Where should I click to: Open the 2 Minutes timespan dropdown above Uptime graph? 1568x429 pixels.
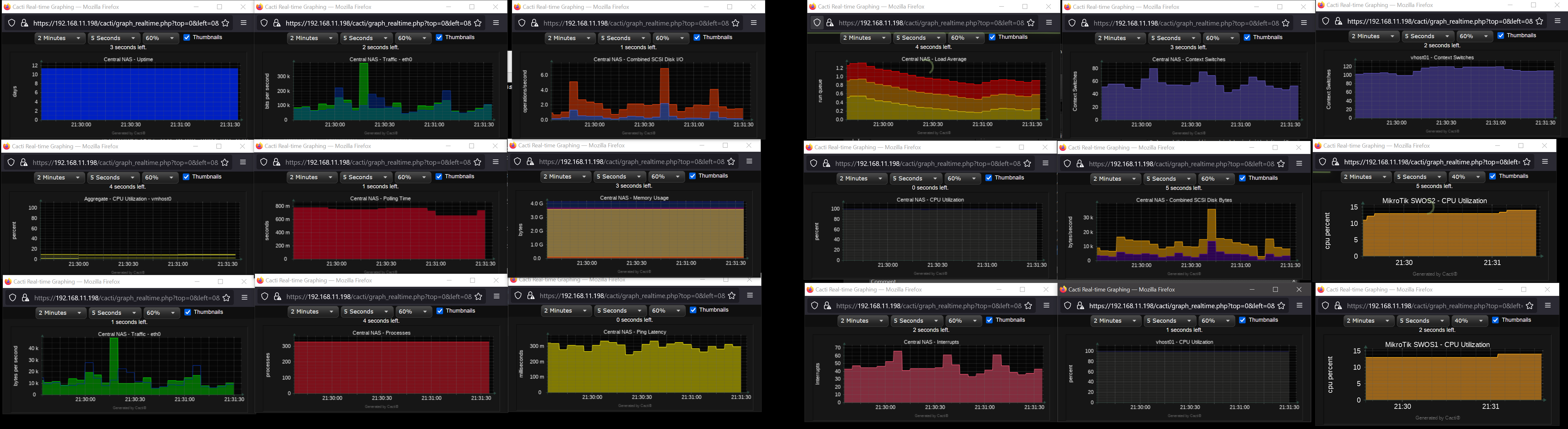point(59,37)
